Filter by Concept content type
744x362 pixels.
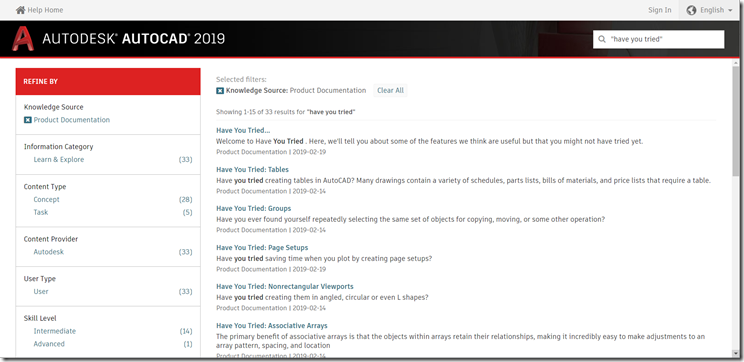[46, 199]
